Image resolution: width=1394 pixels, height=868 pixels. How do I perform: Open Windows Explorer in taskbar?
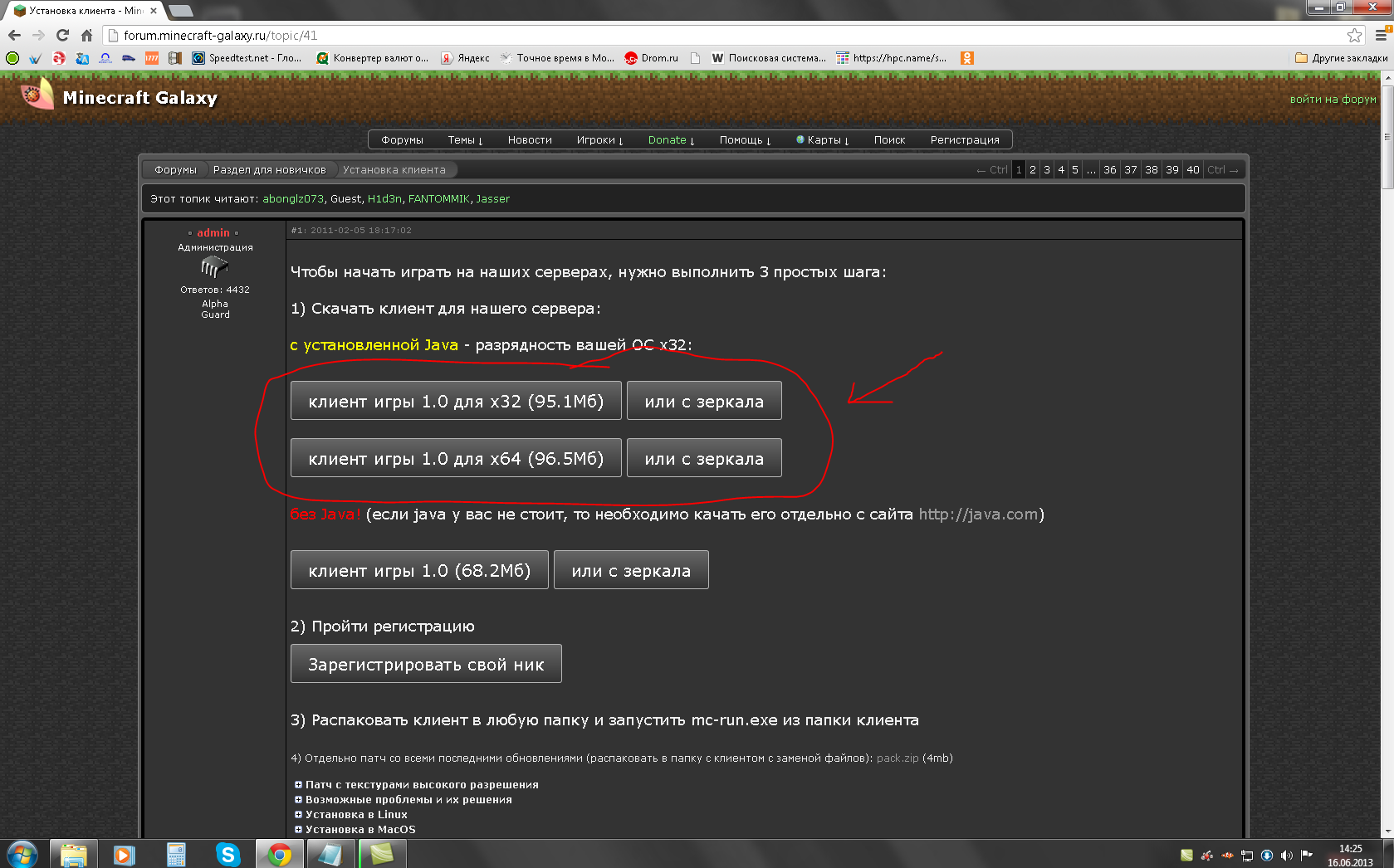(x=74, y=854)
